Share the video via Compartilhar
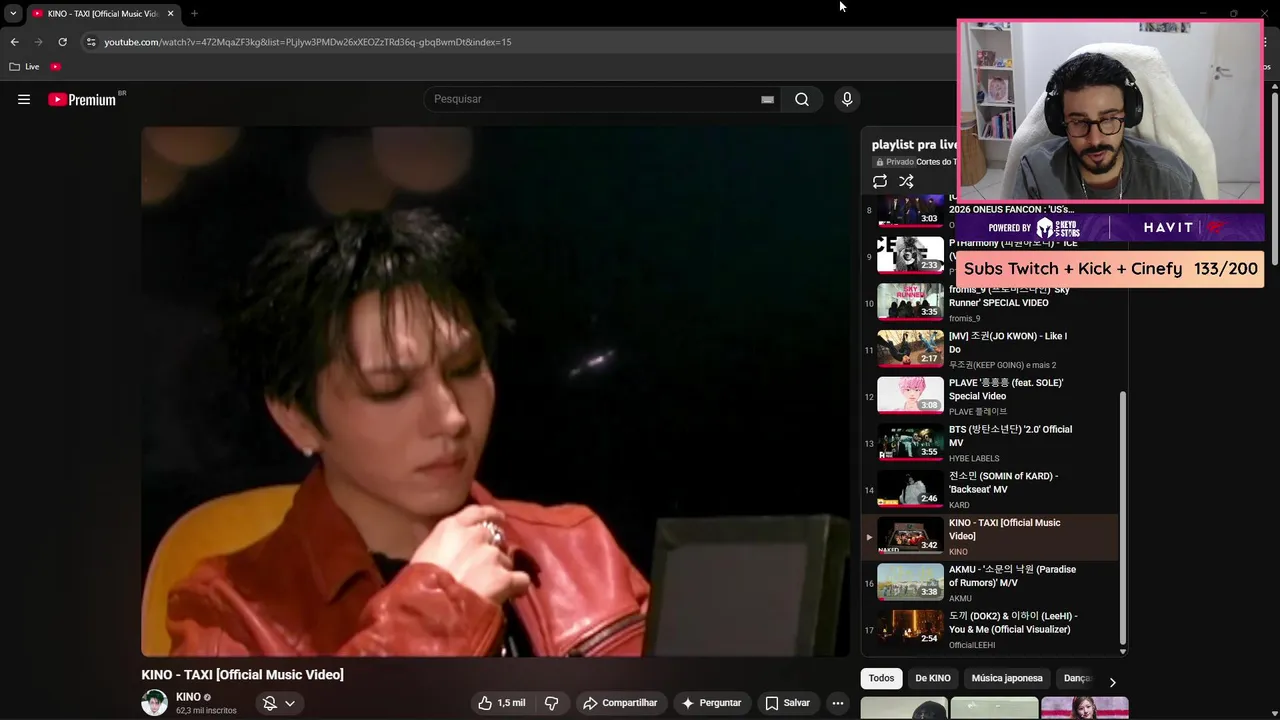1280x720 pixels. (620, 703)
